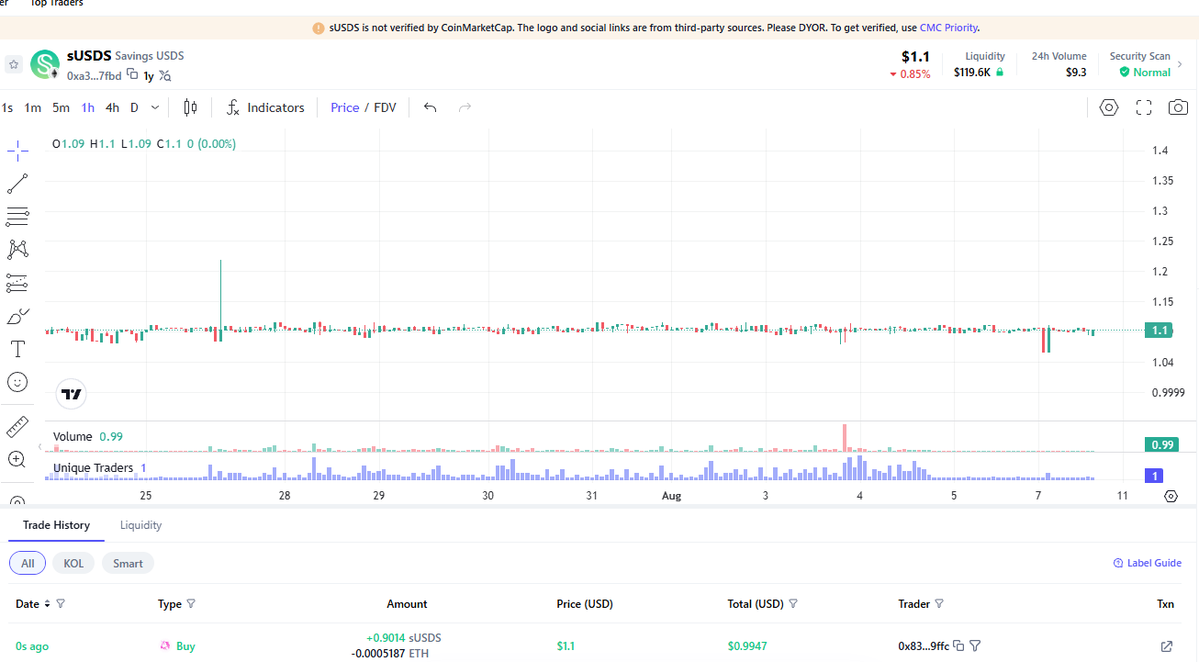Viewport: 1199px width, 662px height.
Task: Click the Security Scan Normal status
Action: click(1145, 73)
